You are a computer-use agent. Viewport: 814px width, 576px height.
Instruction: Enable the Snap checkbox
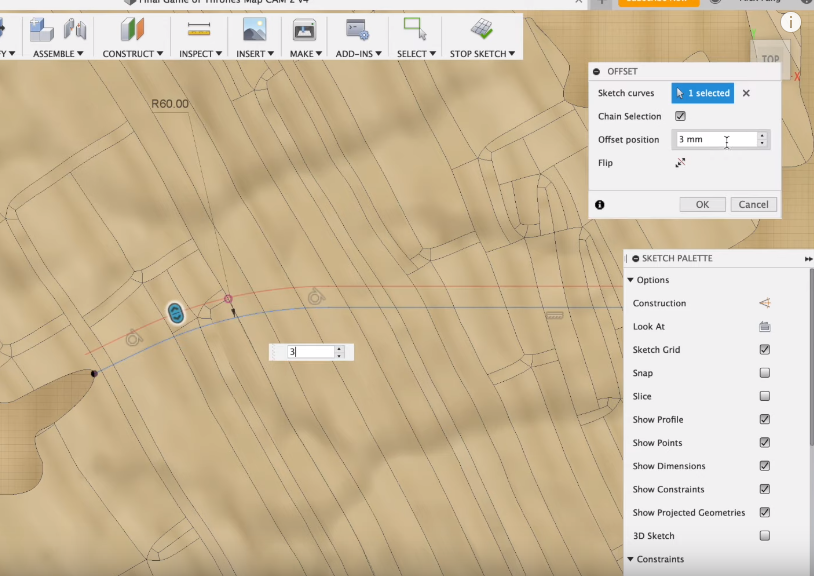tap(765, 373)
